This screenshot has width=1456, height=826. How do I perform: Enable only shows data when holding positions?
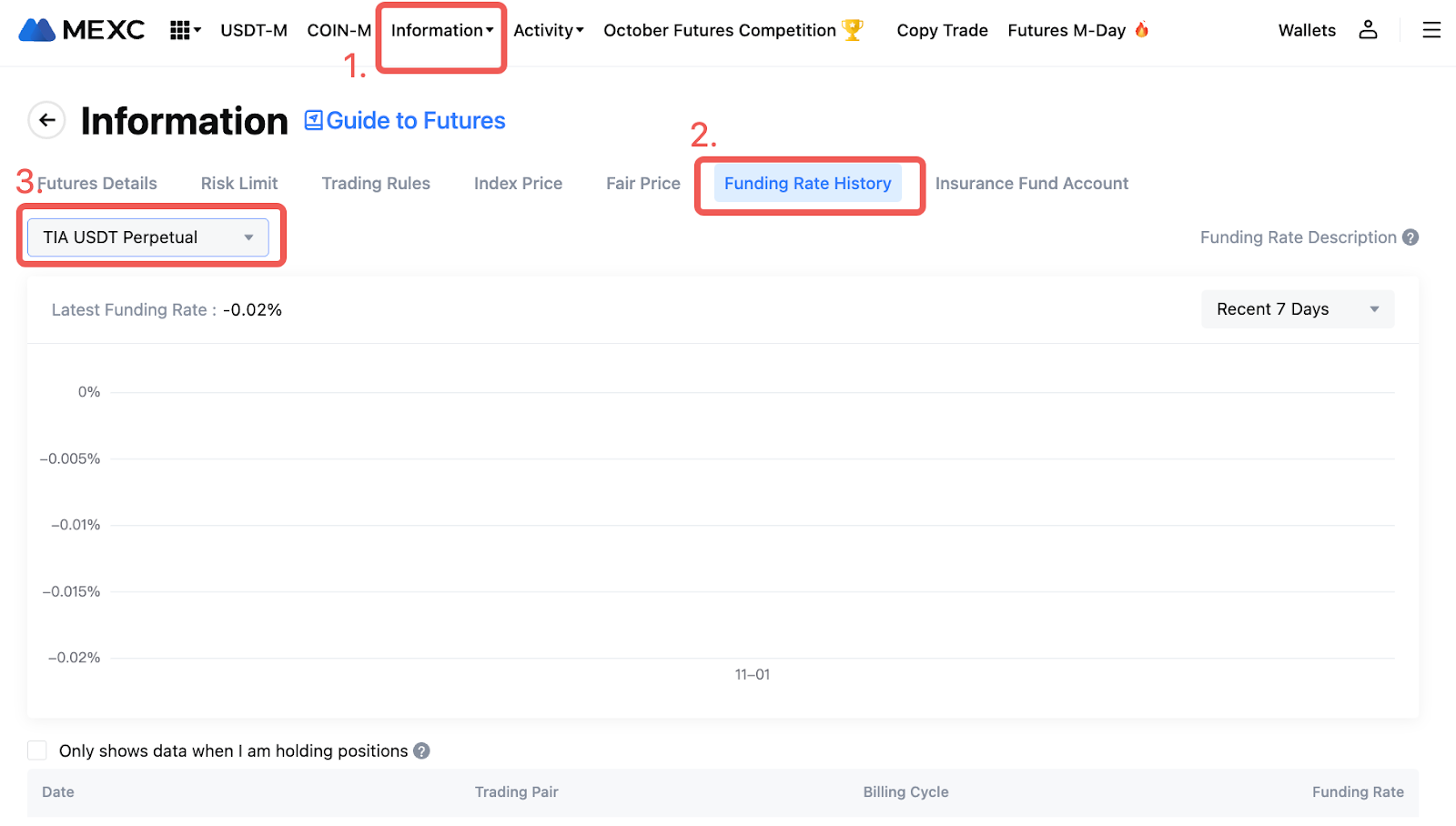coord(37,750)
